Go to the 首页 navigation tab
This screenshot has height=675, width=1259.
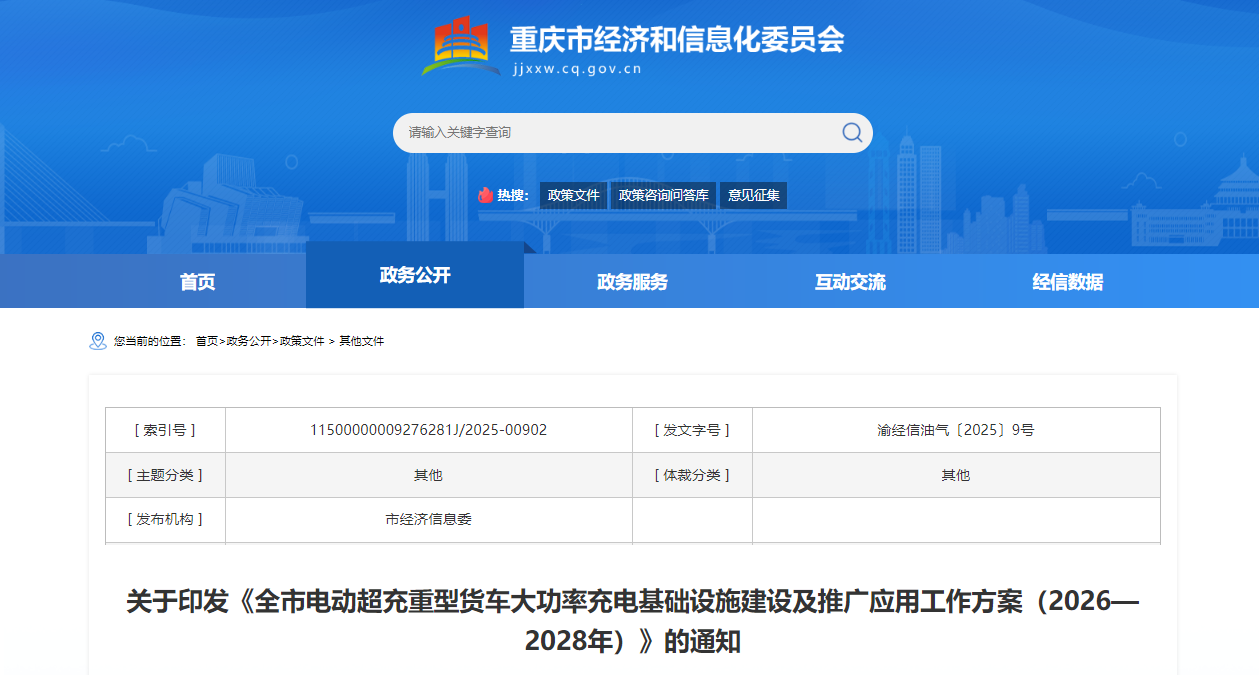[x=197, y=282]
